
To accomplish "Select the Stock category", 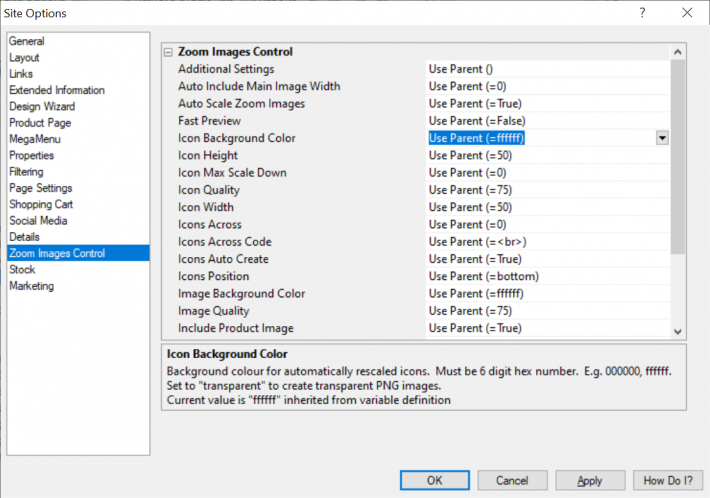I will 22,269.
